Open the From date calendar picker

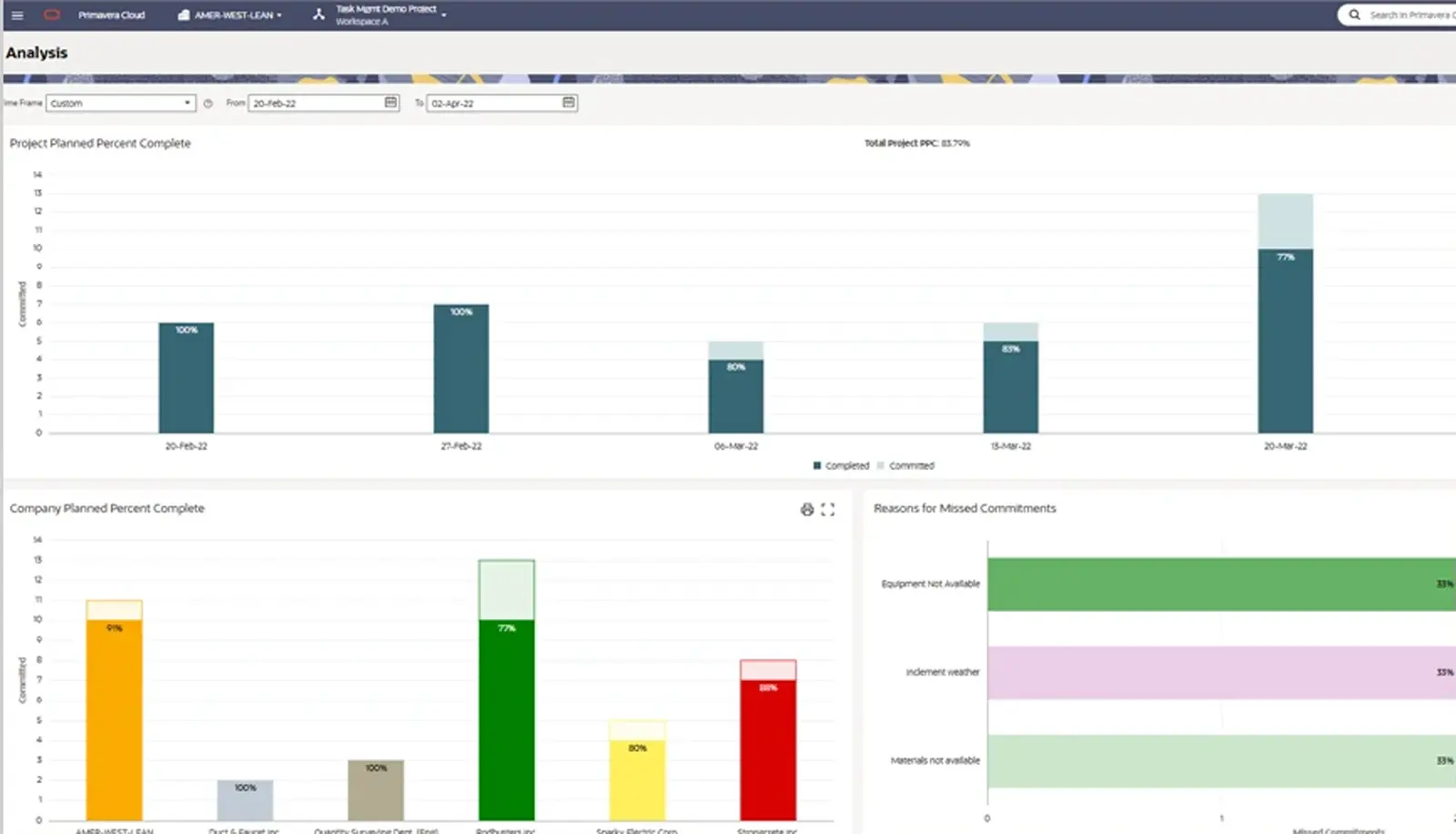click(x=390, y=103)
